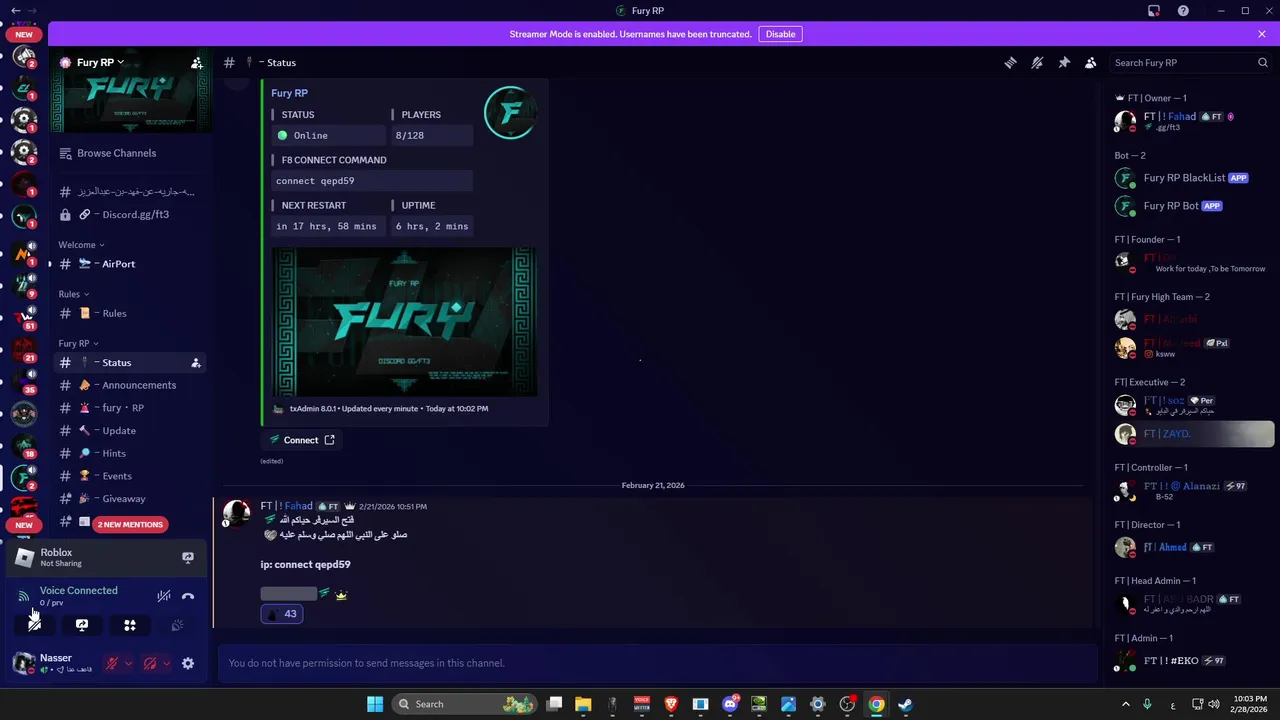Viewport: 1280px width, 720px height.
Task: Open the fury RP text channel
Action: pyautogui.click(x=130, y=408)
